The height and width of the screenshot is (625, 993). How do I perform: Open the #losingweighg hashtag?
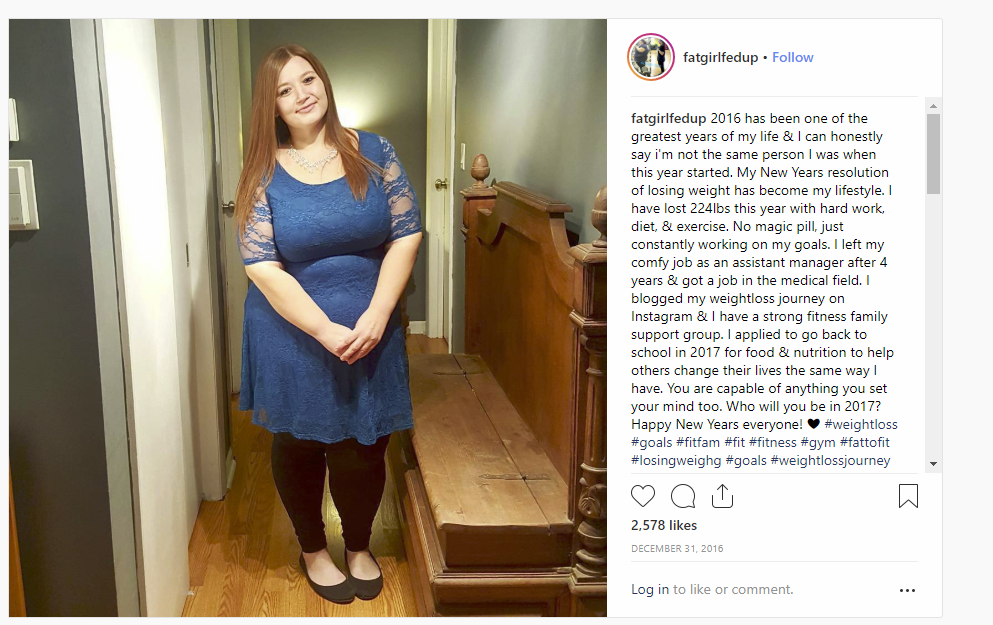(x=676, y=460)
